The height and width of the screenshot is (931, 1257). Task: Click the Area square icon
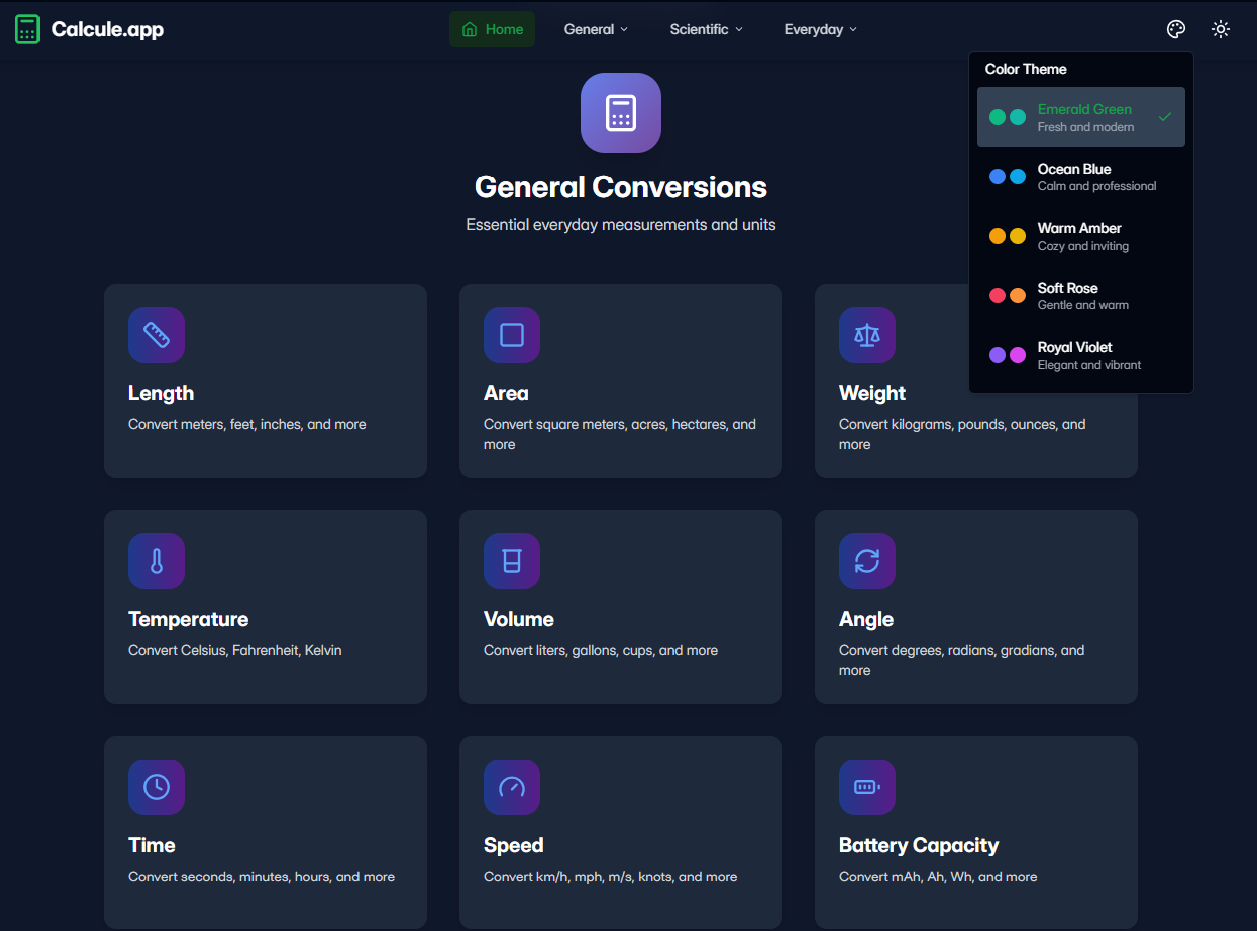pyautogui.click(x=512, y=335)
